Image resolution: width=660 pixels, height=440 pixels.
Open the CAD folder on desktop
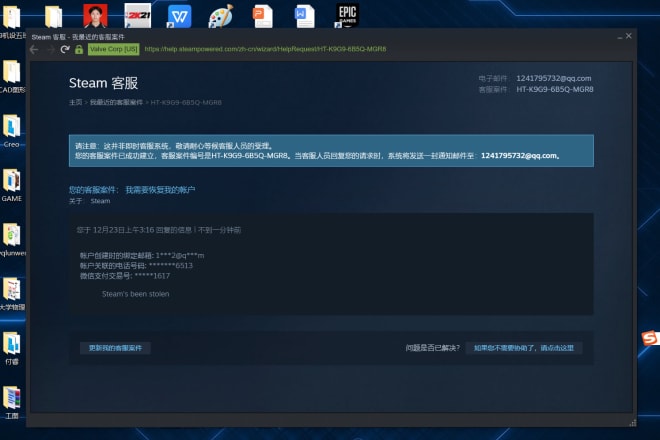point(12,76)
